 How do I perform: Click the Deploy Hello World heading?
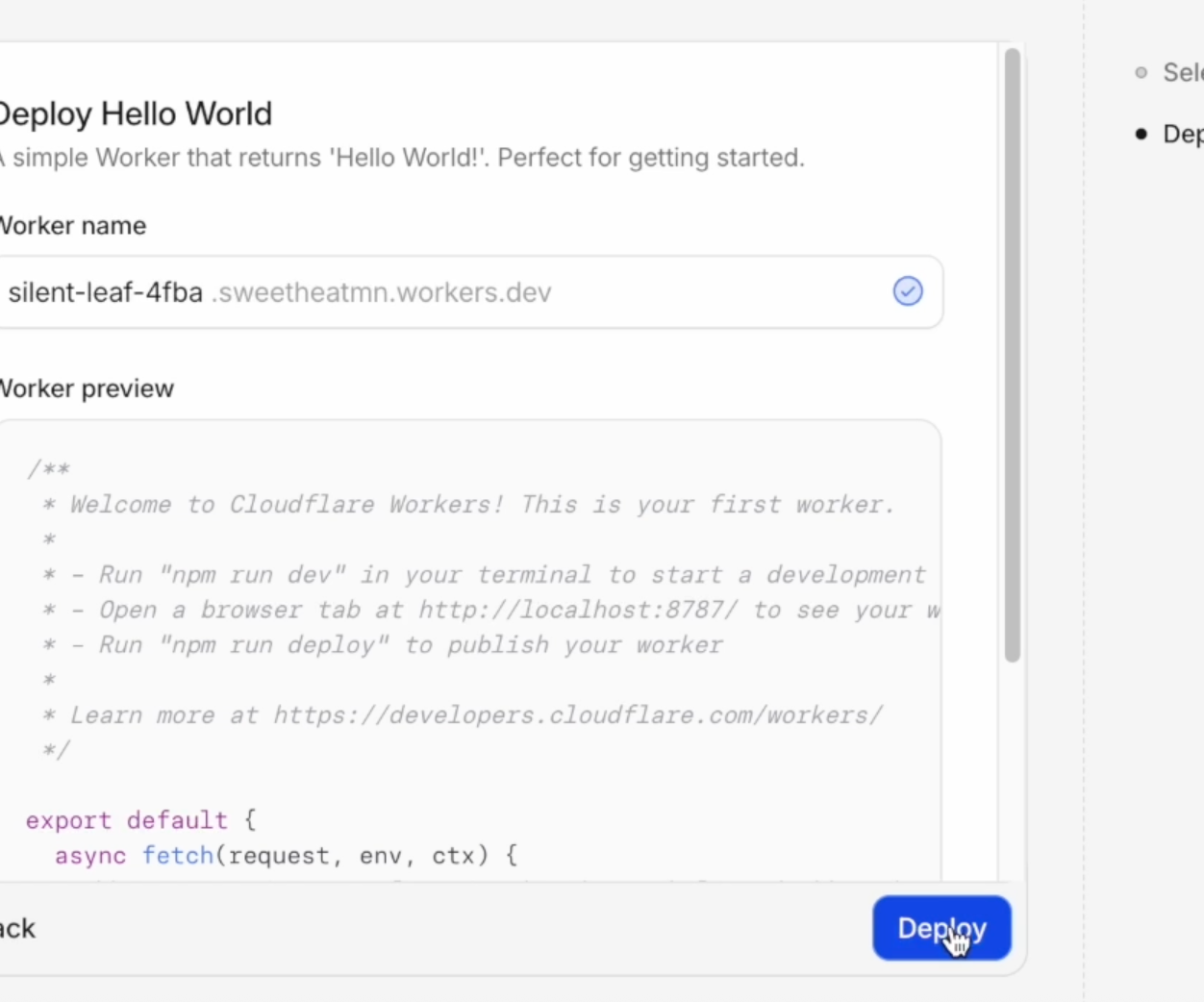(135, 113)
